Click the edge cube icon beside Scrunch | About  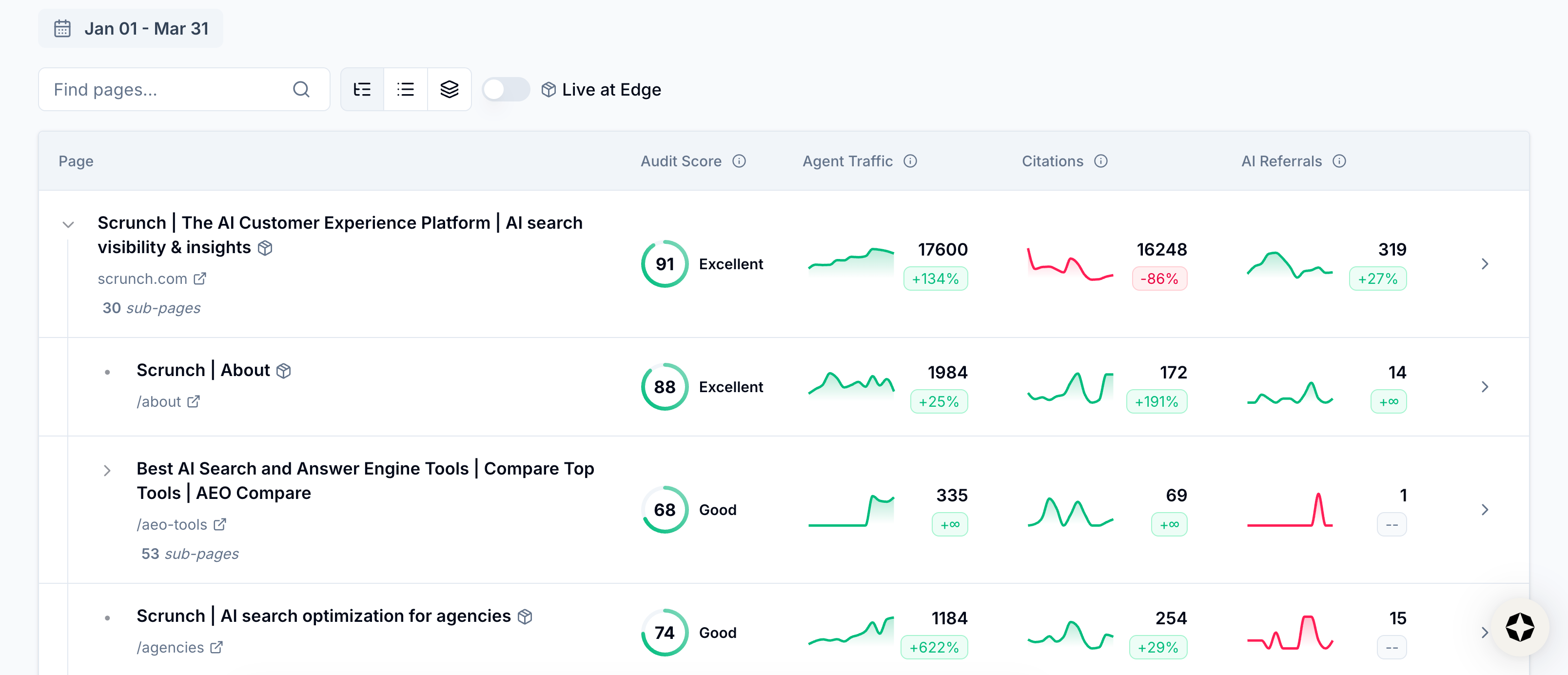284,371
